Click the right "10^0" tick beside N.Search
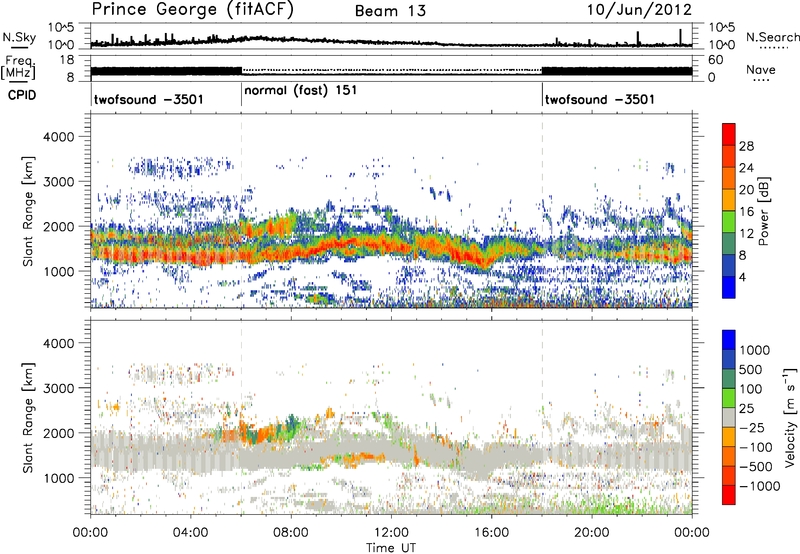This screenshot has height=554, width=800. (721, 45)
